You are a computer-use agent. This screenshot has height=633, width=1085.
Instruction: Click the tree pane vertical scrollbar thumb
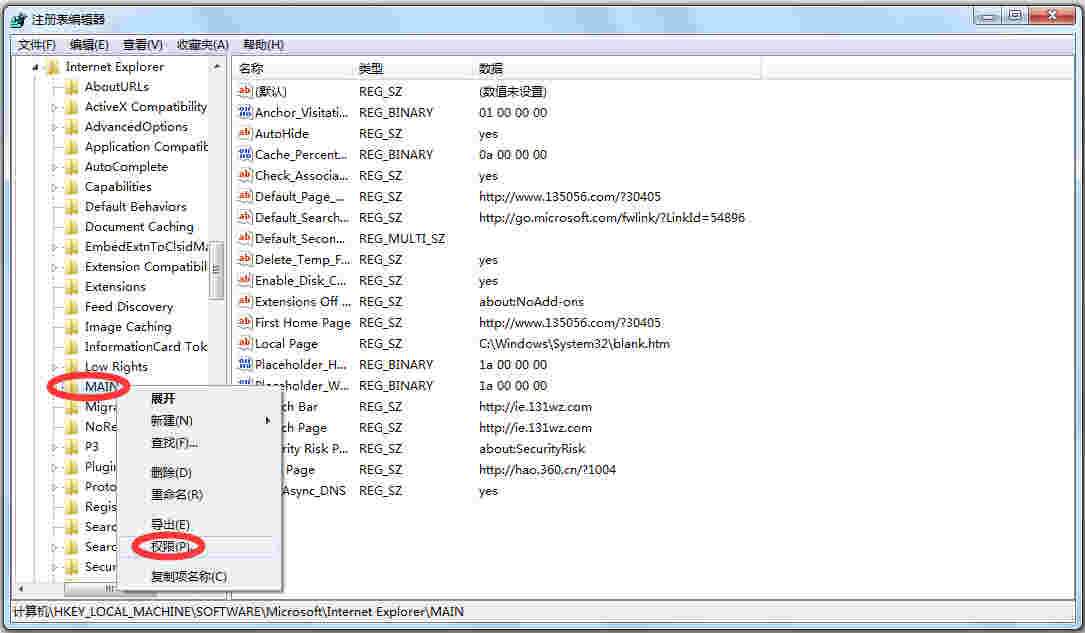coord(217,270)
